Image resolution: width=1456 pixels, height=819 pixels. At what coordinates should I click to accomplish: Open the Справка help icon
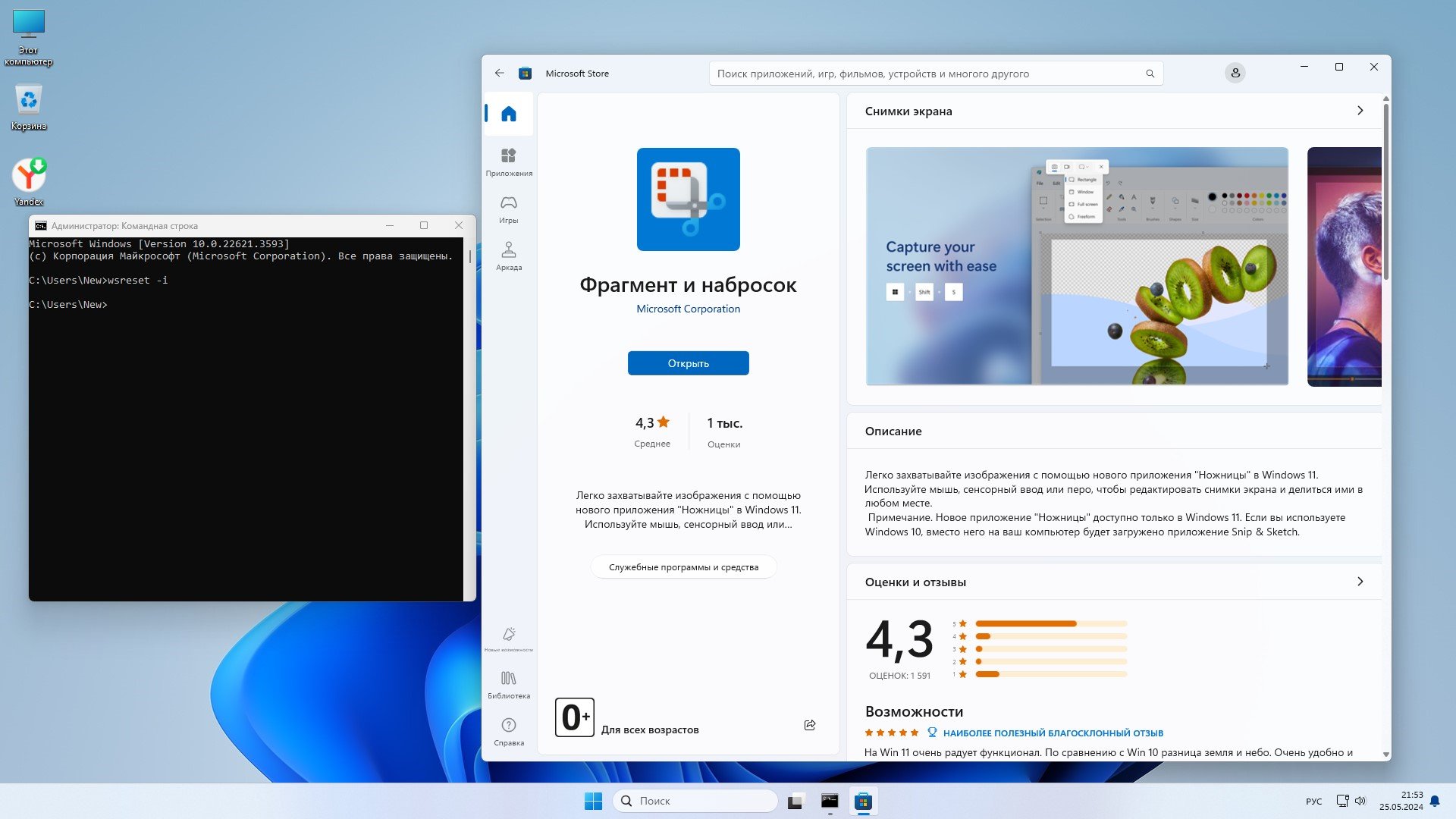pos(508,730)
